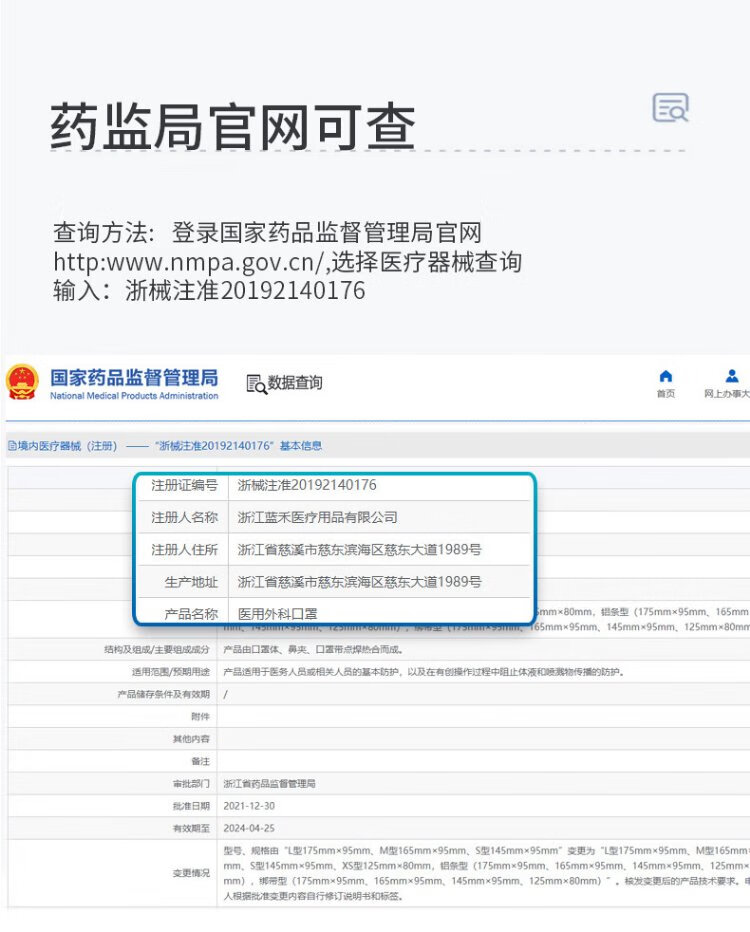Select registrant name 浙江蓝禾医疗用品有限公司
The width and height of the screenshot is (750, 932).
point(317,517)
